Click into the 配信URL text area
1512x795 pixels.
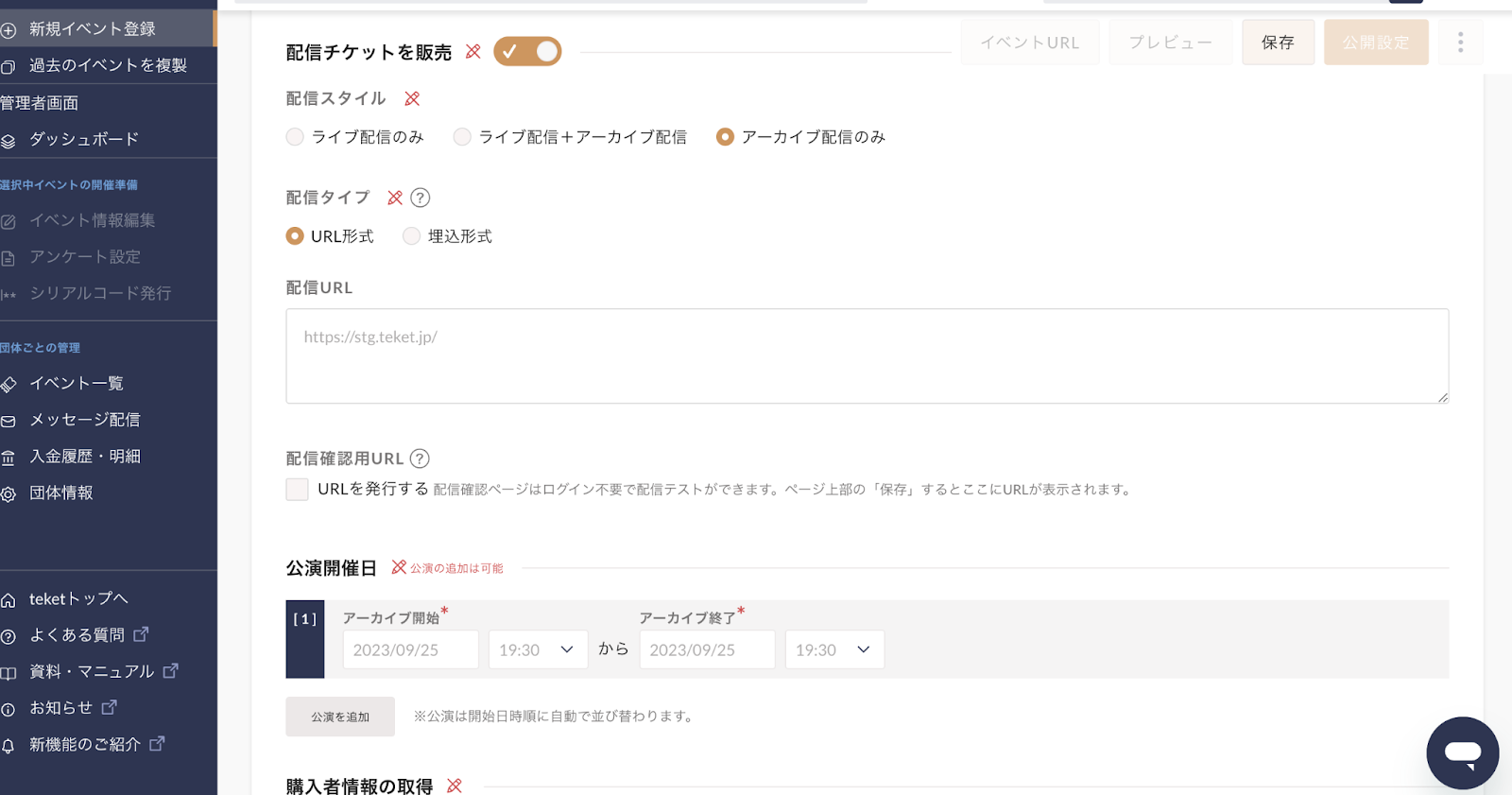coord(868,356)
